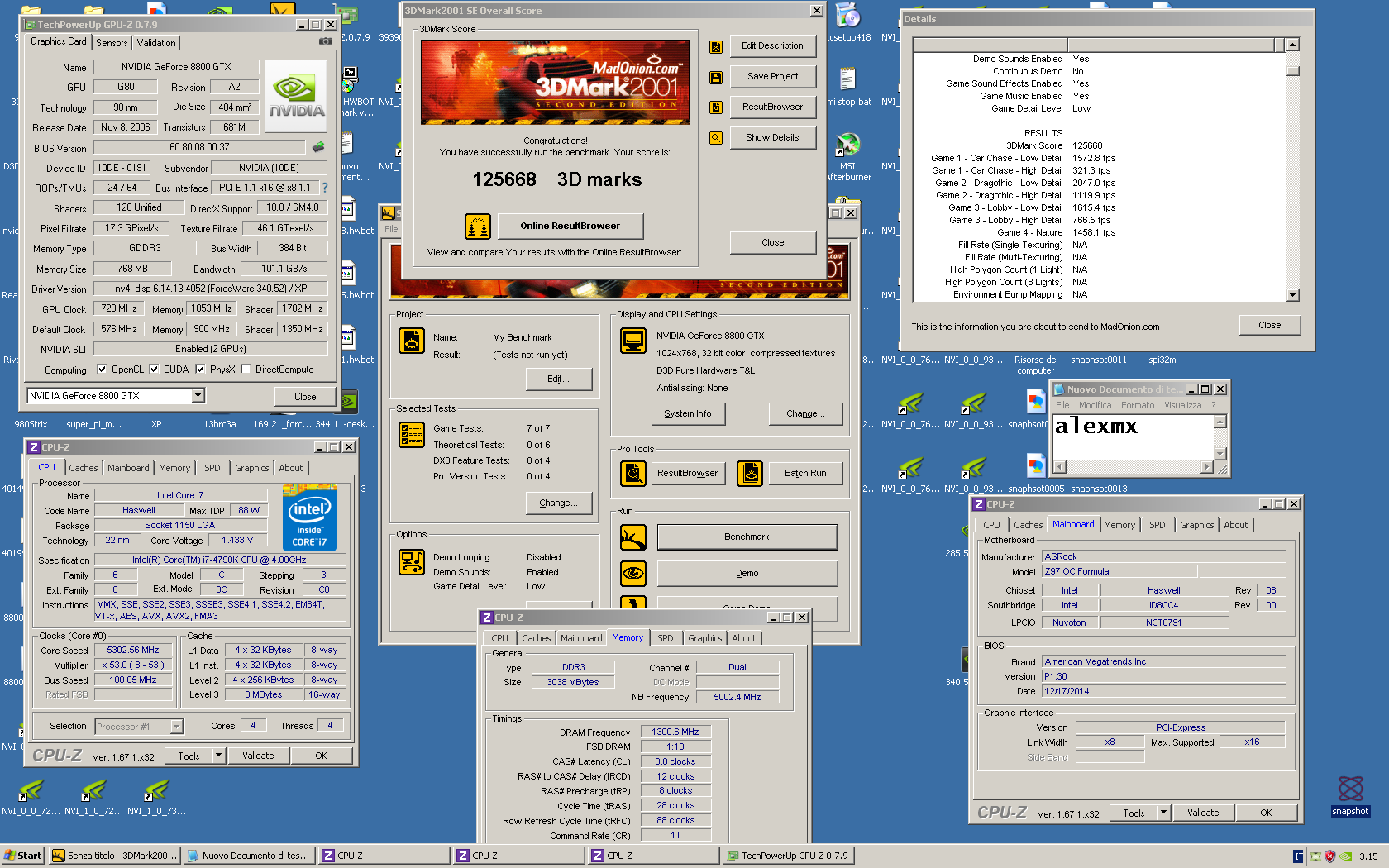This screenshot has height=868, width=1389.
Task: Click the Edit... button under Project
Action: [x=559, y=379]
